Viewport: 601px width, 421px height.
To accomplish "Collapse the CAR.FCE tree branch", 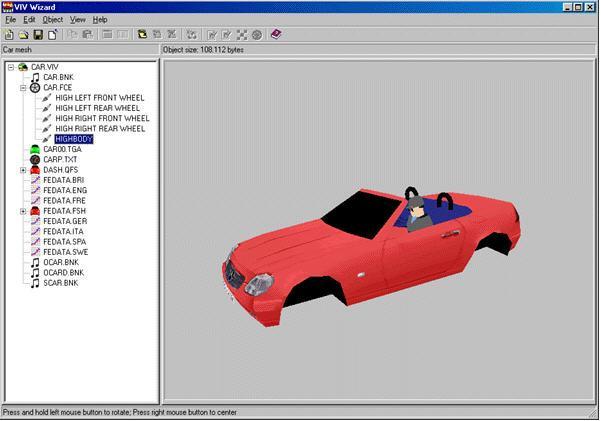I will (23, 87).
